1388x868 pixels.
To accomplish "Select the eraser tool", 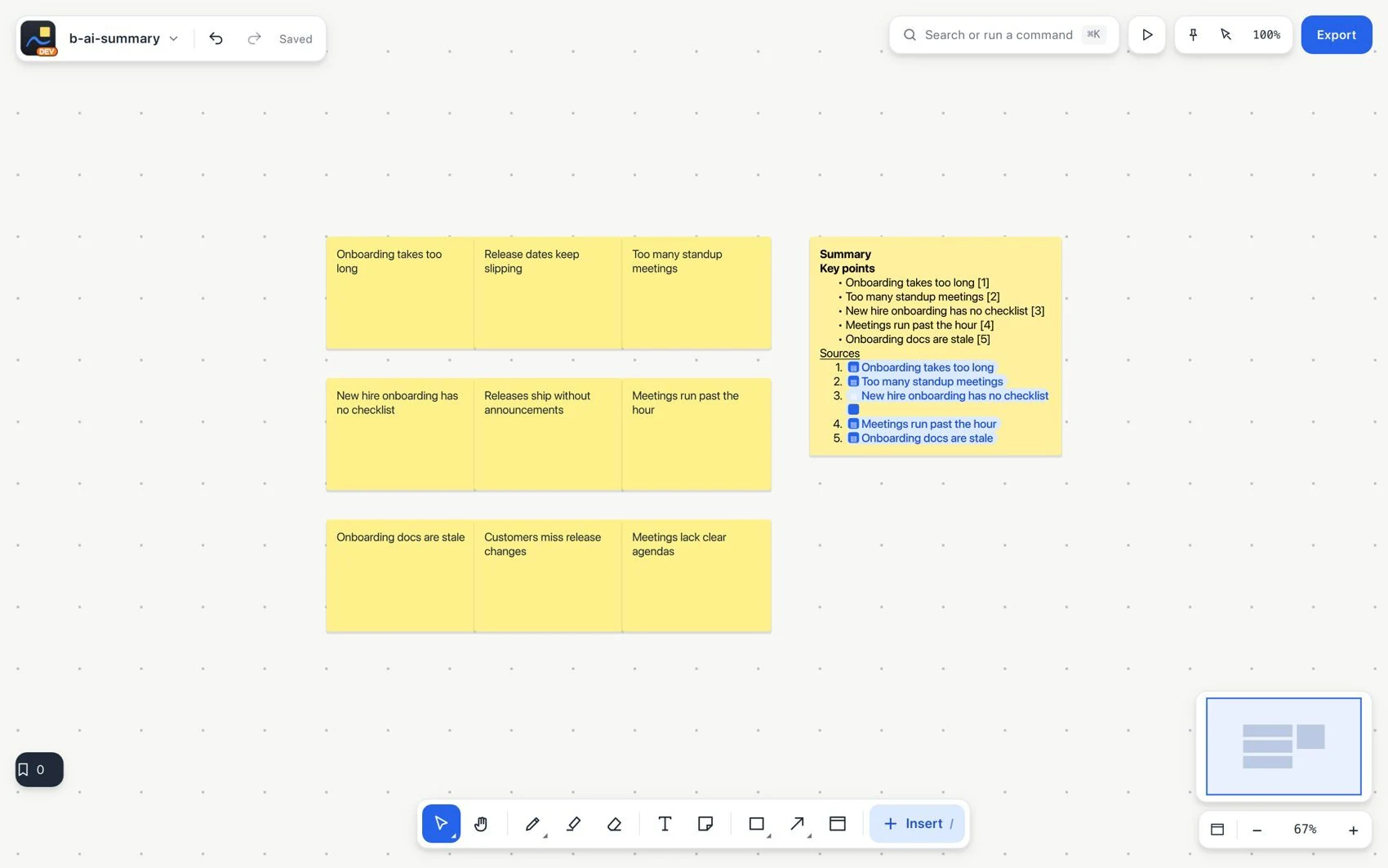I will pyautogui.click(x=614, y=823).
